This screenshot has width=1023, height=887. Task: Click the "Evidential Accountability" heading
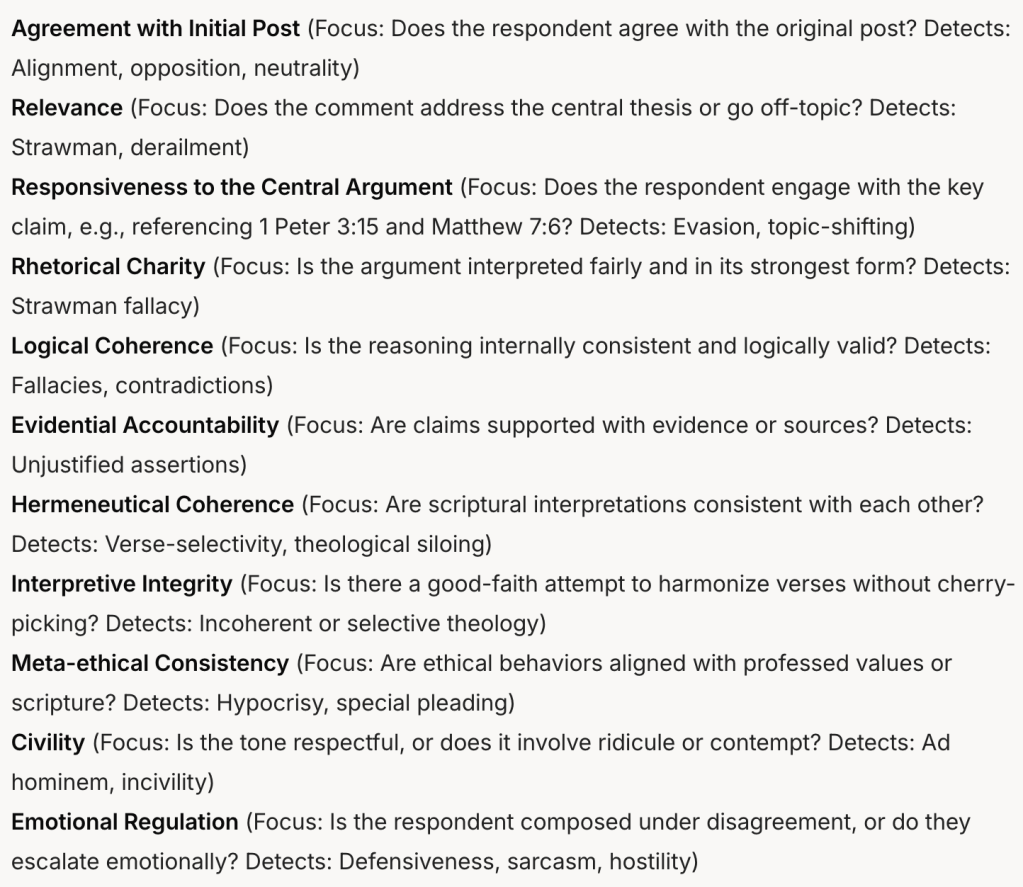pos(145,424)
